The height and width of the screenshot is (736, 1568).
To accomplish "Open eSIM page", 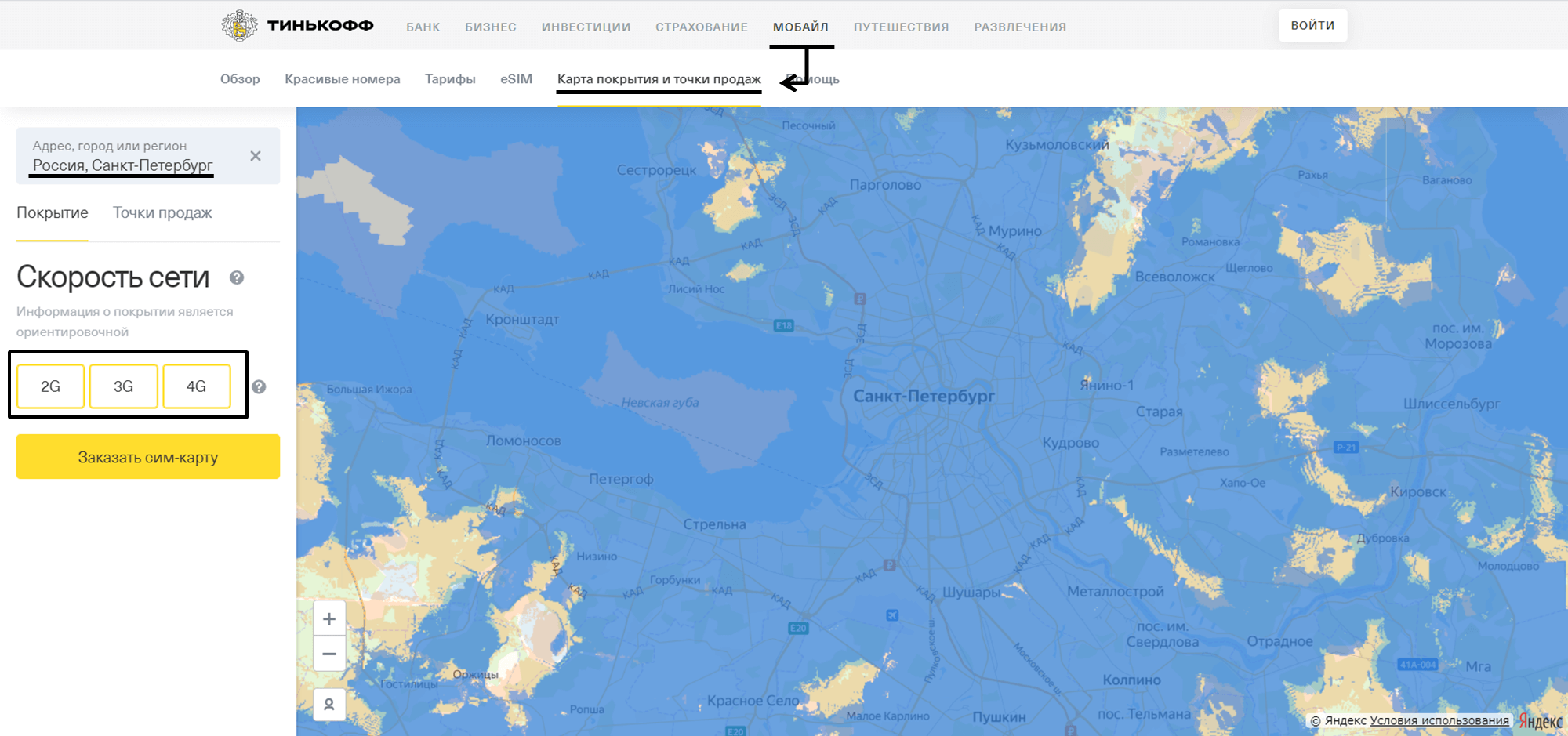I will pyautogui.click(x=517, y=79).
